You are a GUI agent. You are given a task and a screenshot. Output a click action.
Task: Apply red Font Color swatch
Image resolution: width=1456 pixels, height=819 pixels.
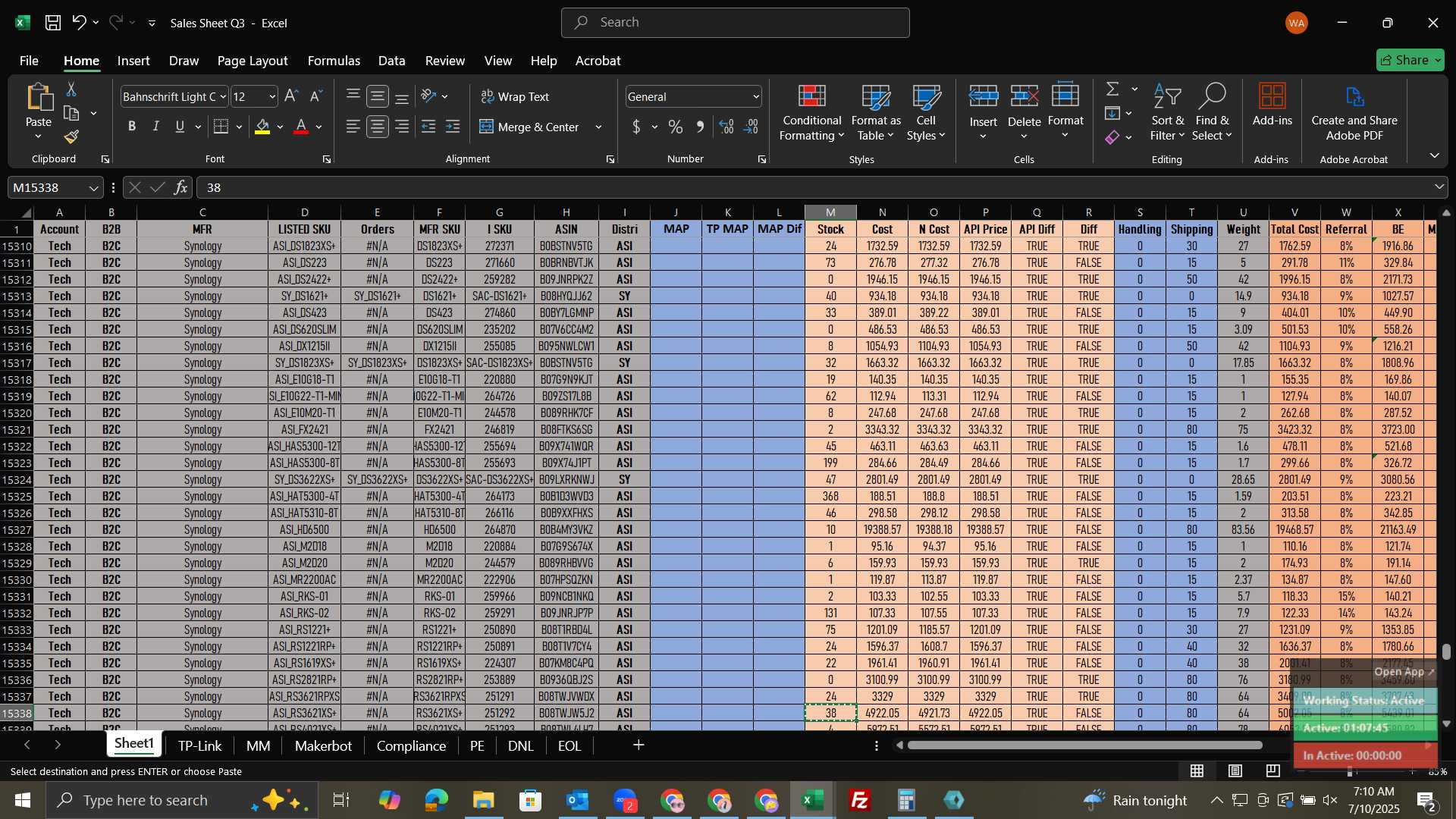[301, 127]
